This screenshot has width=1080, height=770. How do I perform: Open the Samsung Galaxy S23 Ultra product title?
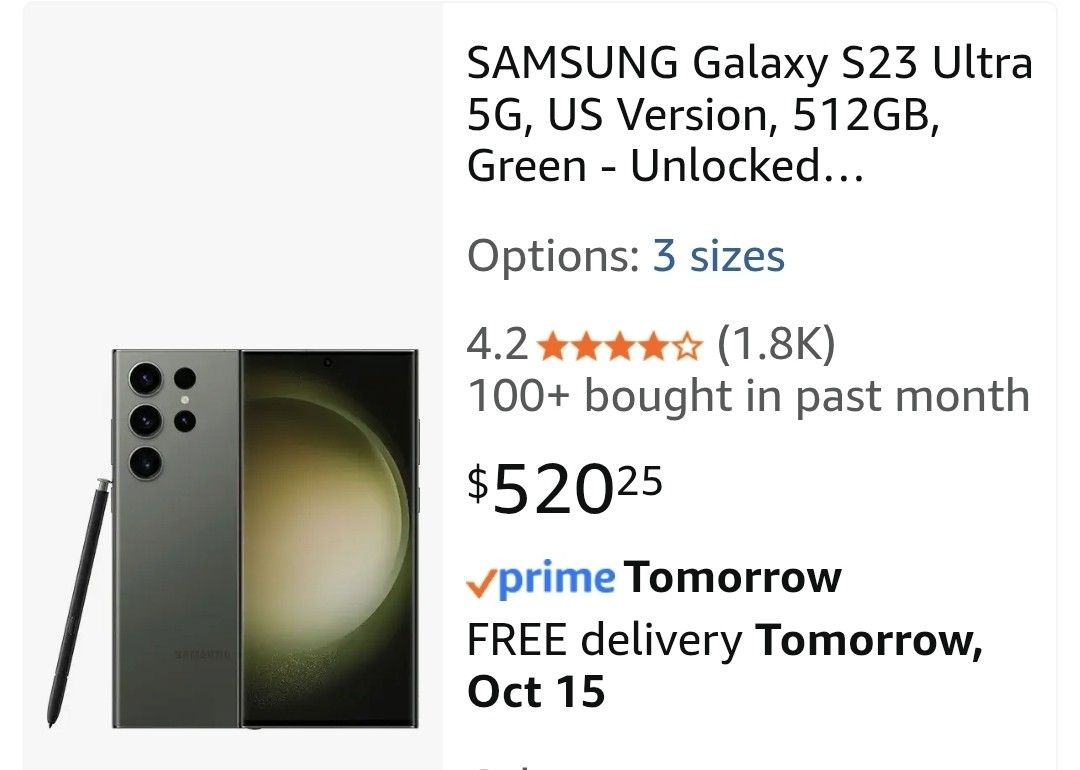750,115
